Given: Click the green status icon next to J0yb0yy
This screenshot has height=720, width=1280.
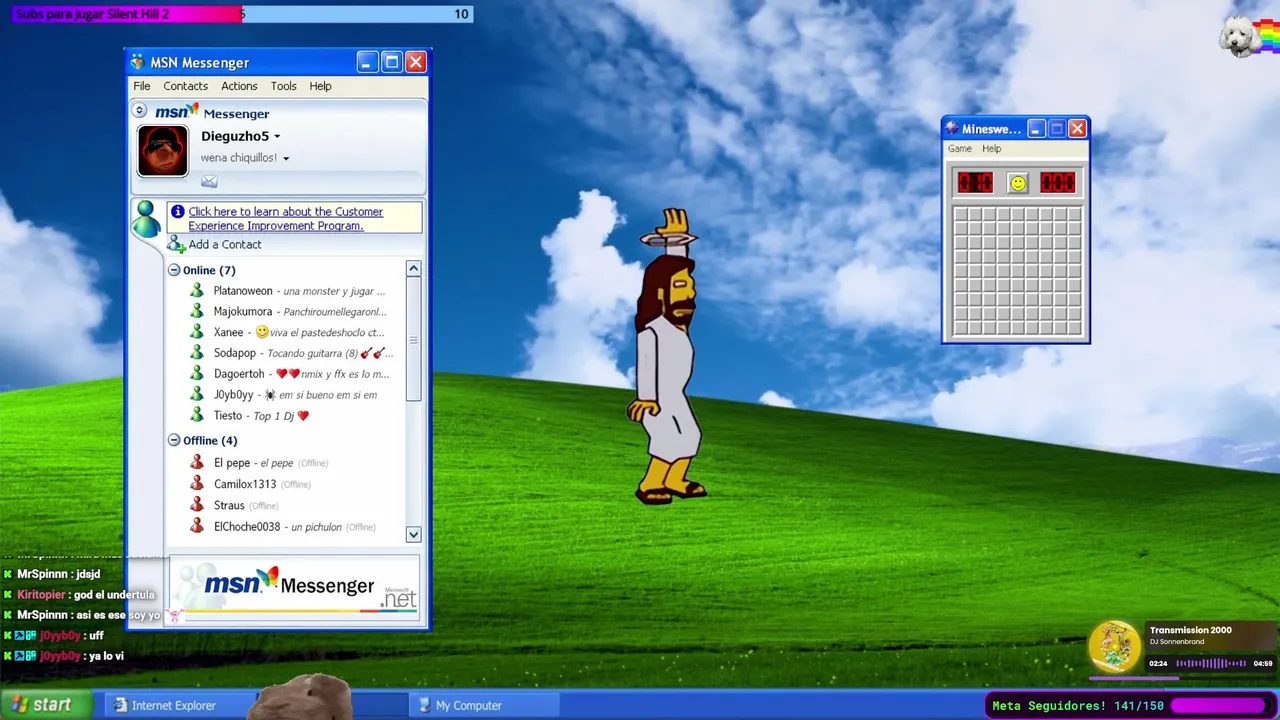Looking at the screenshot, I should pyautogui.click(x=197, y=395).
